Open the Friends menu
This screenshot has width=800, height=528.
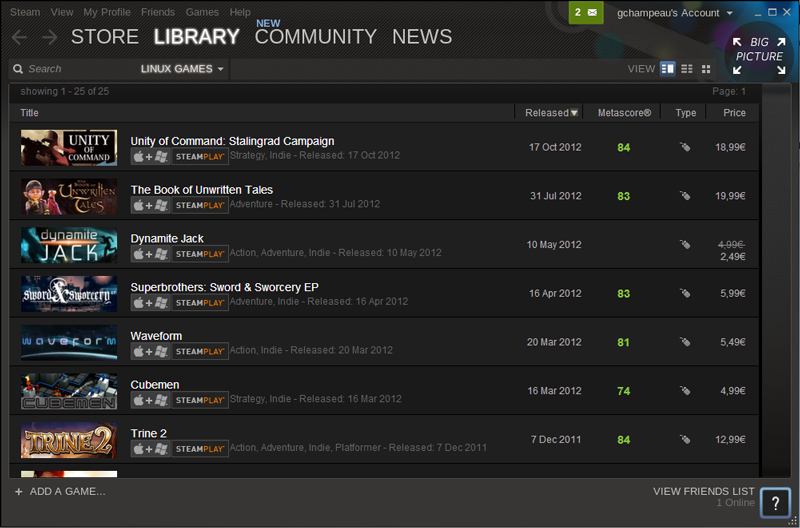click(x=158, y=12)
